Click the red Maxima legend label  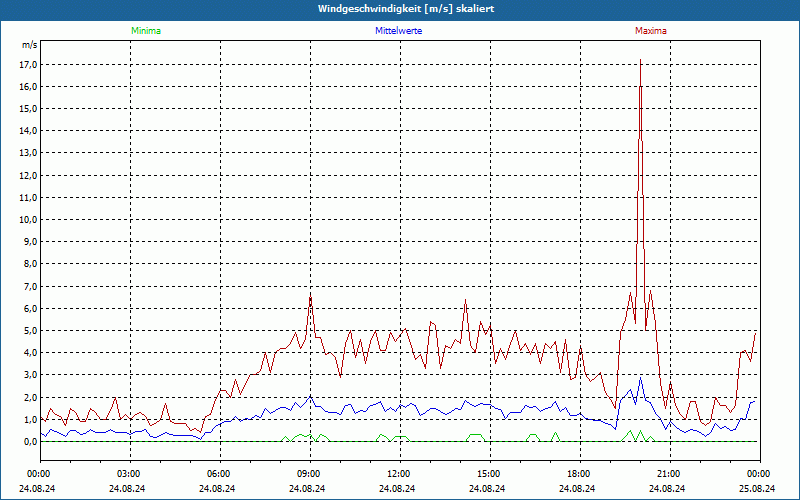(x=651, y=31)
